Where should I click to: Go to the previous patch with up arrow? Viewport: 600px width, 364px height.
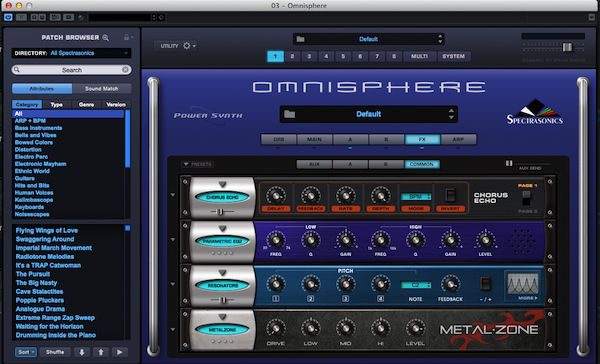point(101,352)
